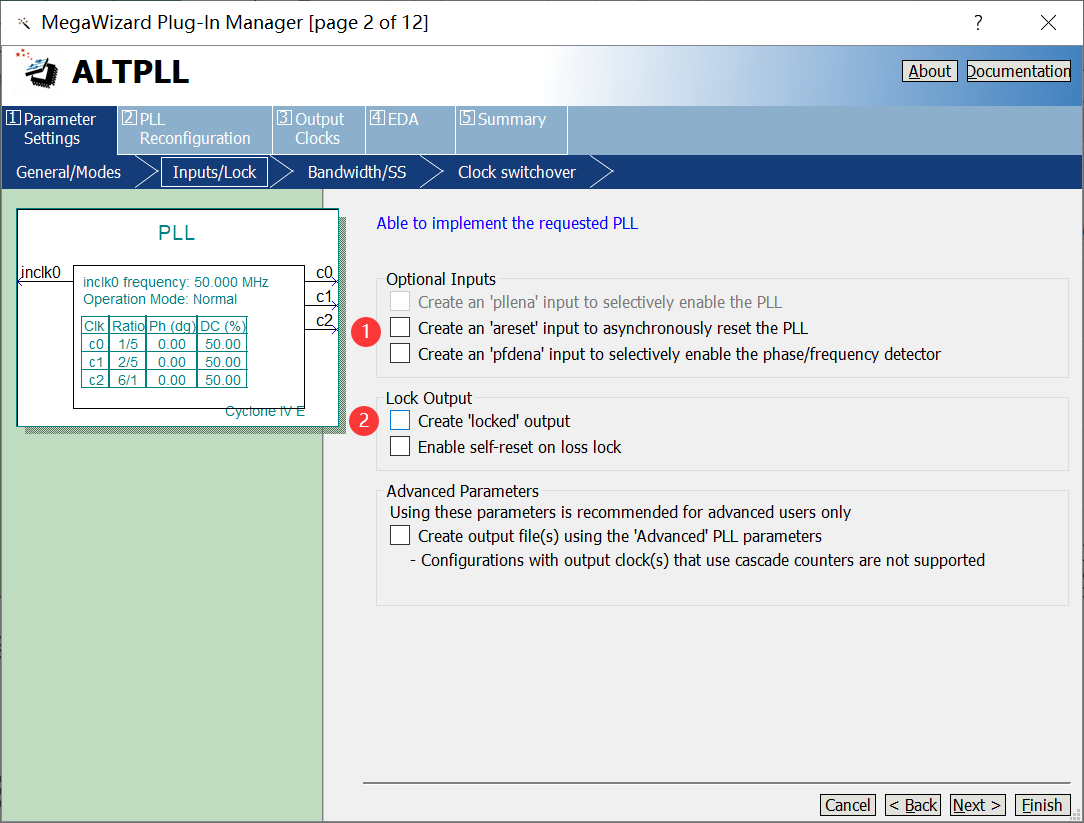Open the Parameter Settings tab
Screen dimensions: 1084x823
pyautogui.click(x=59, y=129)
